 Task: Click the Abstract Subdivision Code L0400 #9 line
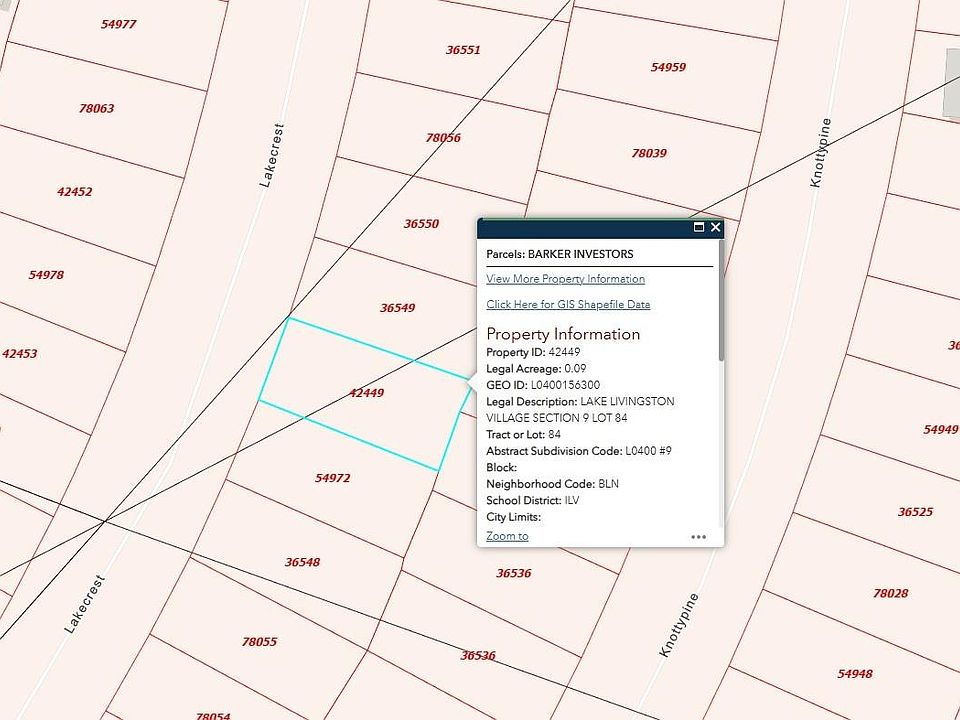[579, 451]
